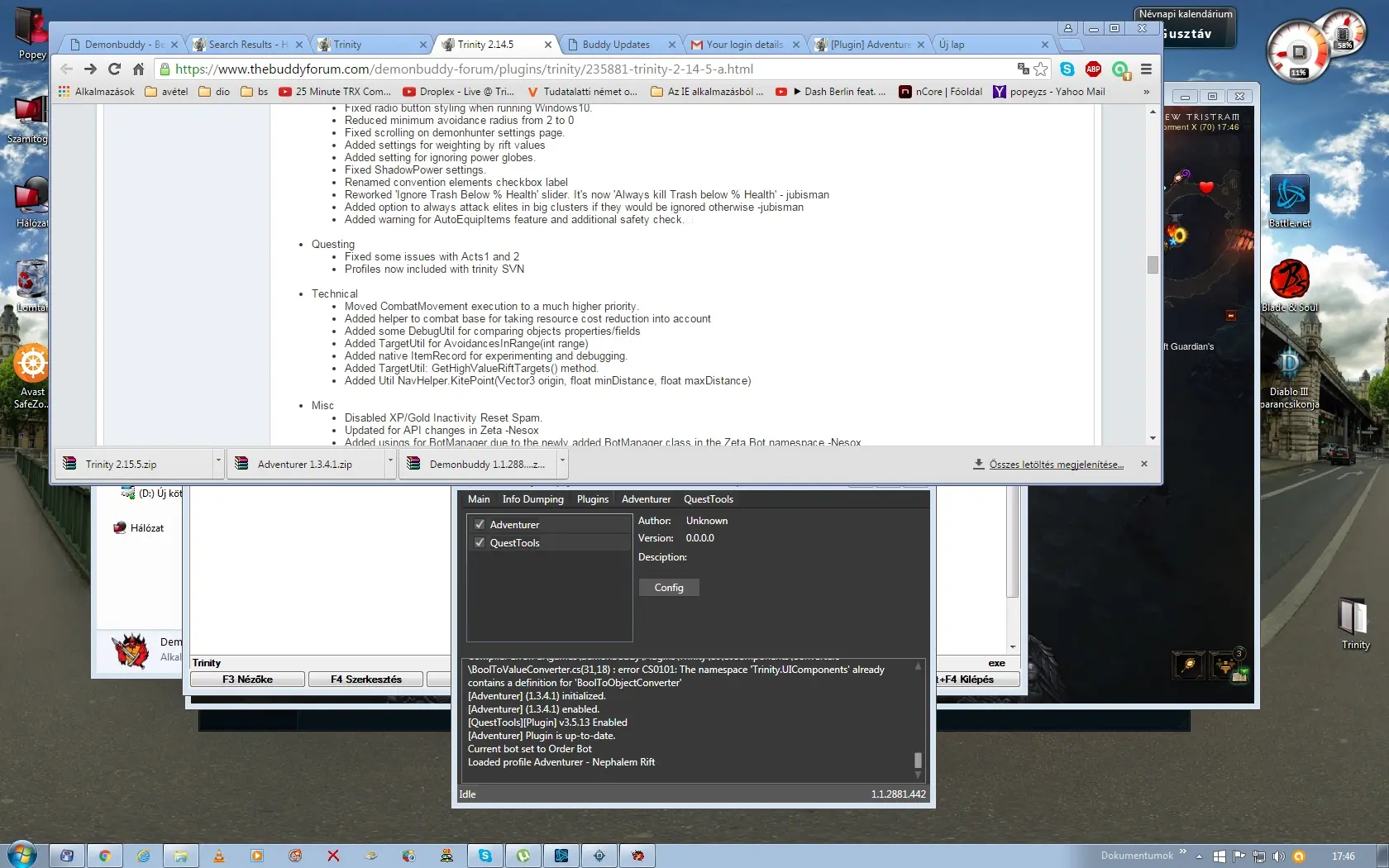The image size is (1389, 868).
Task: Open Skype from the taskbar
Action: coord(485,856)
